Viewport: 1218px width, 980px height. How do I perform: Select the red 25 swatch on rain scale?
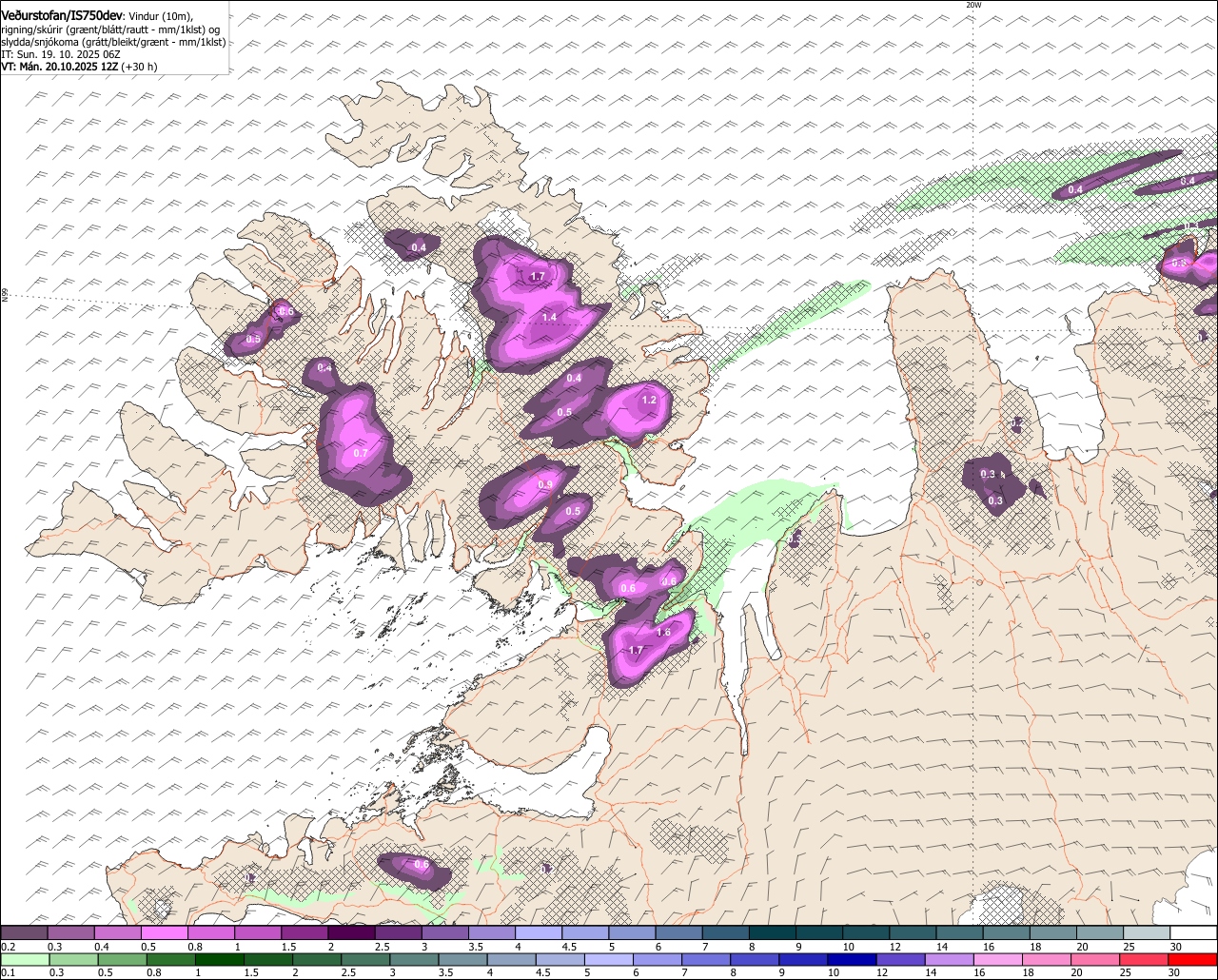[1145, 959]
